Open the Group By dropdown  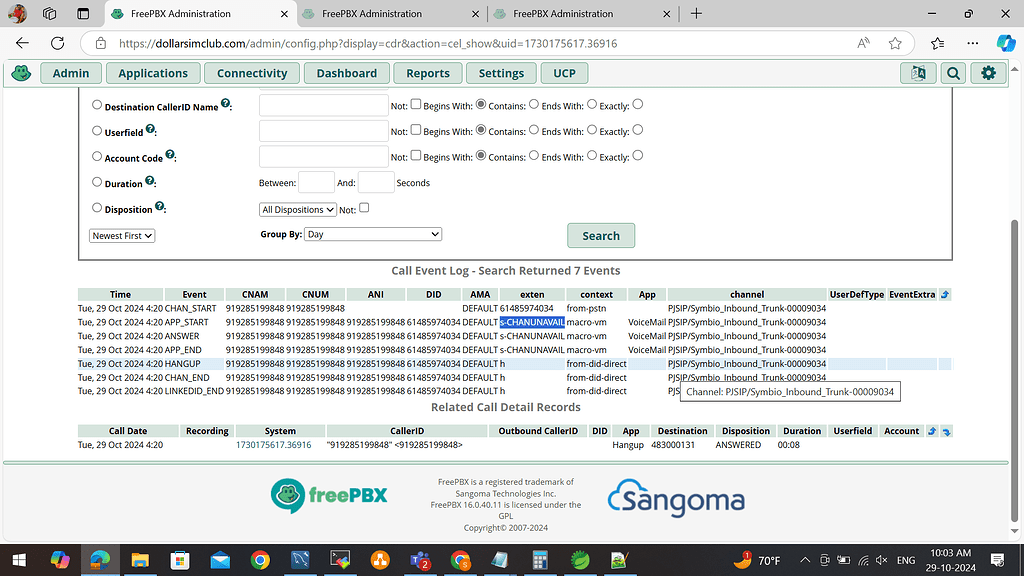tap(372, 233)
